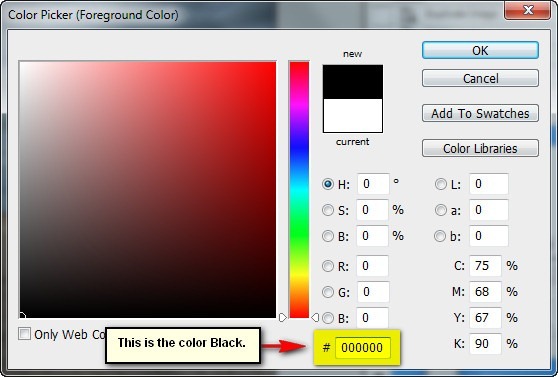Click the K black percent field
This screenshot has height=377, width=558.
(x=485, y=344)
